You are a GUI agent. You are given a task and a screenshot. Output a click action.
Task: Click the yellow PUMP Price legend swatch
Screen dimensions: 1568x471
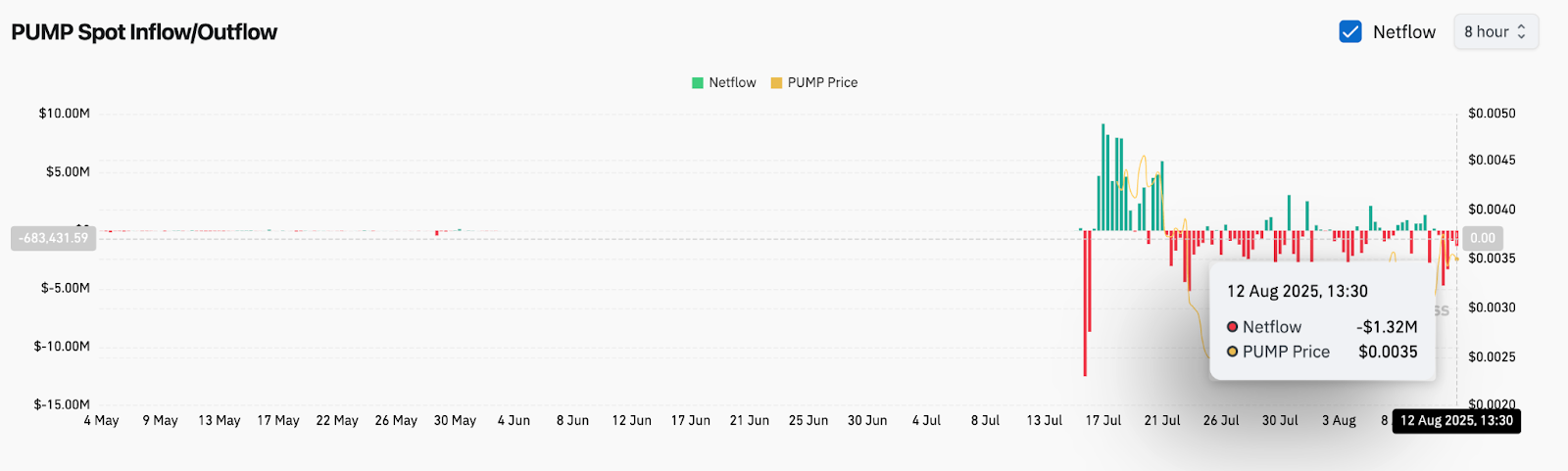pos(776,83)
